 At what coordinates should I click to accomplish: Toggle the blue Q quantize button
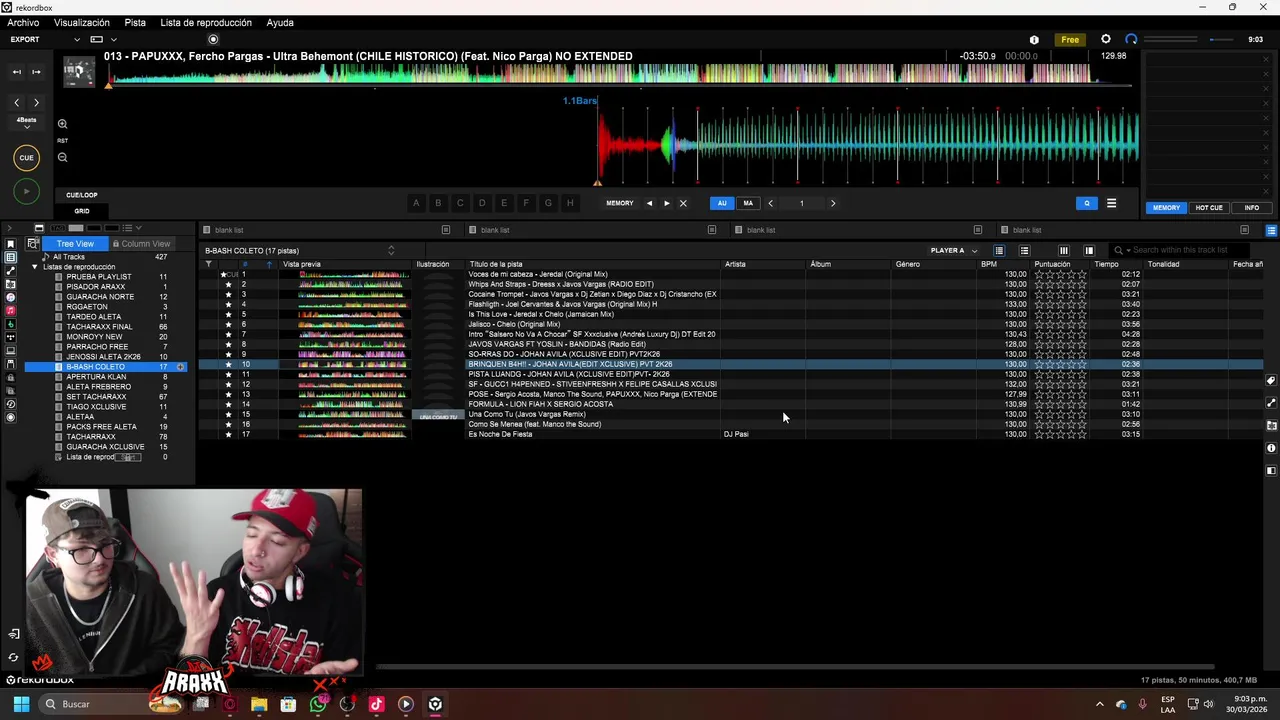click(x=1087, y=203)
